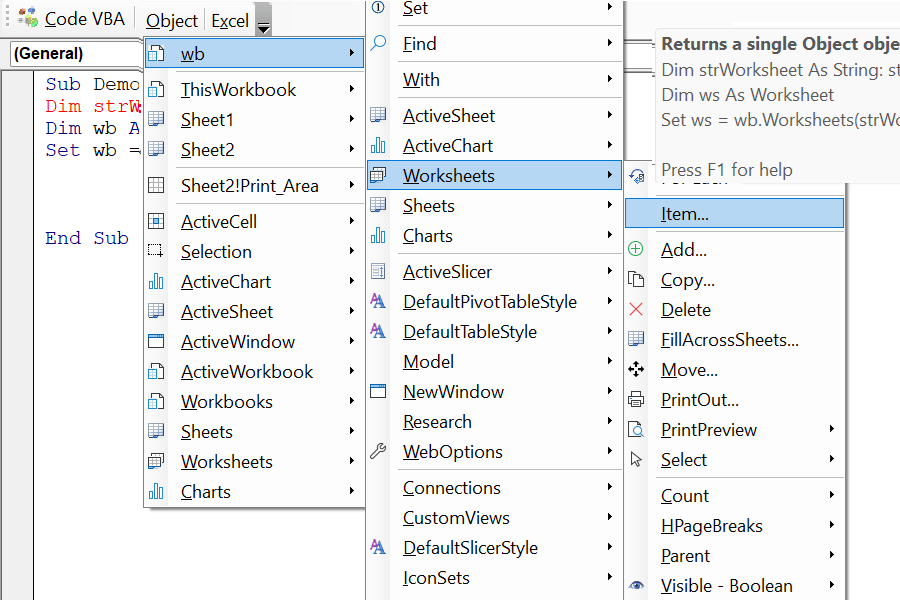This screenshot has width=900, height=600.
Task: Click the printer icon next to PrintOut
Action: [637, 399]
